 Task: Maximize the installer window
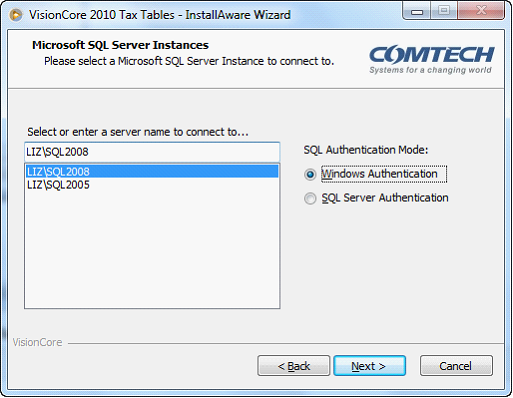click(x=444, y=11)
